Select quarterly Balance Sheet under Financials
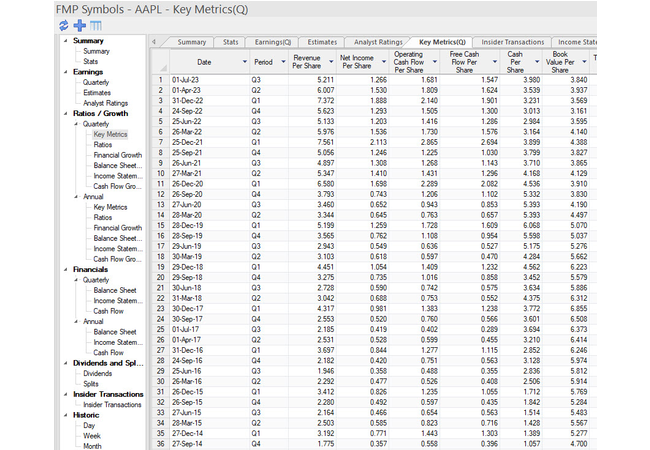The image size is (650, 450). pyautogui.click(x=115, y=290)
